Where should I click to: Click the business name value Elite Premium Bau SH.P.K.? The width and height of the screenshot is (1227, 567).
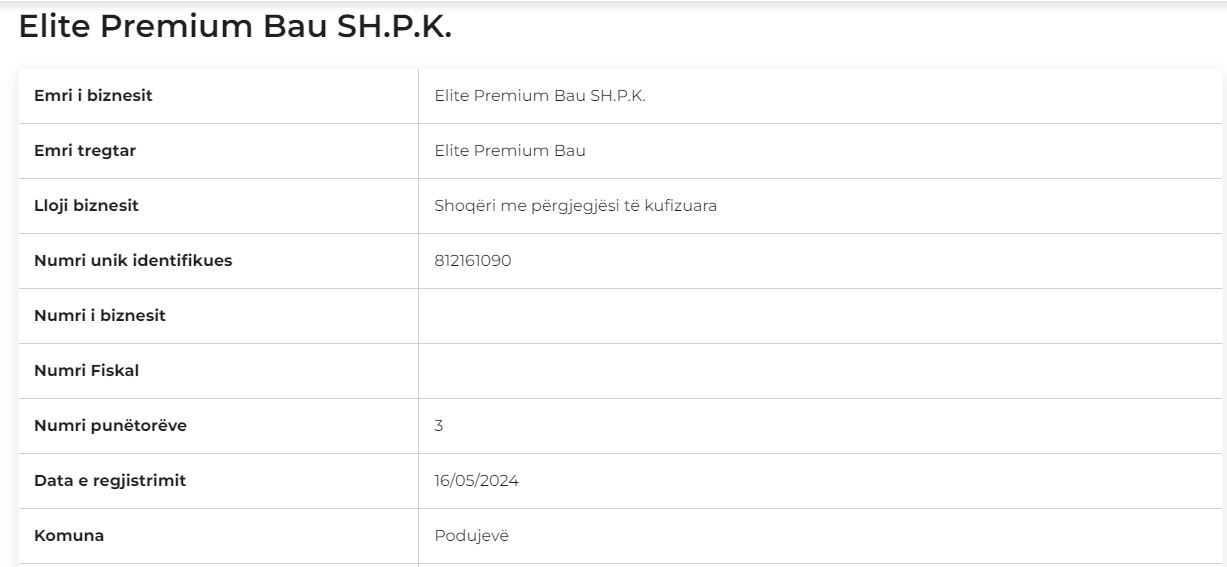547,96
